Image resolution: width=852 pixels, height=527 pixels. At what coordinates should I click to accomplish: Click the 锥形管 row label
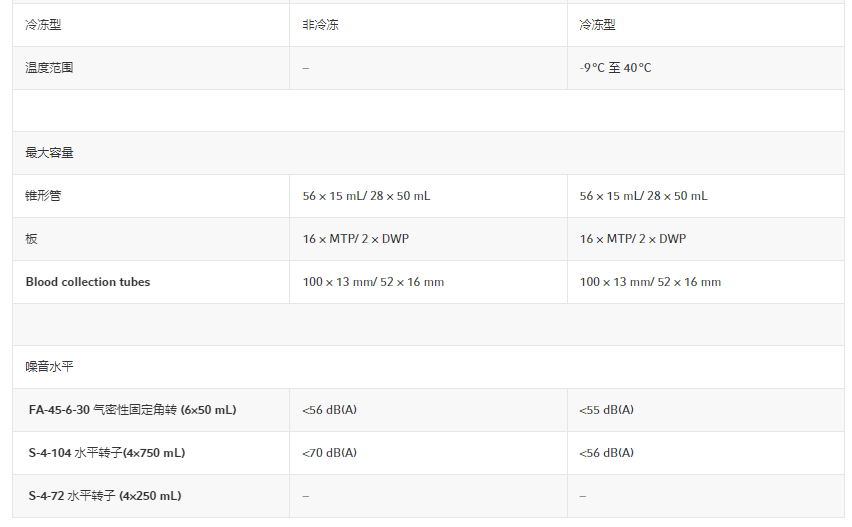tap(43, 196)
